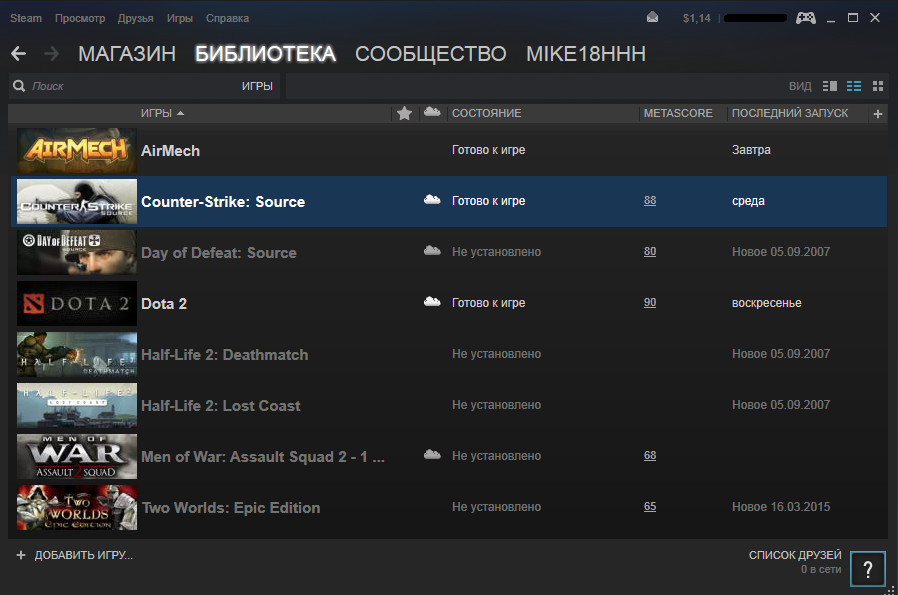Switch to grid view layout icon
898x595 pixels.
coord(878,86)
